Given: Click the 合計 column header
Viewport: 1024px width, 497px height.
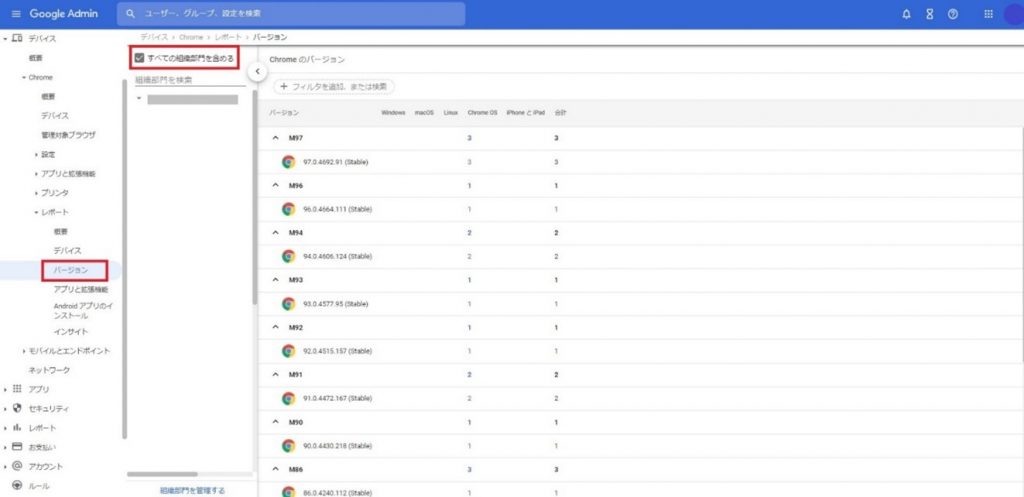Looking at the screenshot, I should pos(560,113).
